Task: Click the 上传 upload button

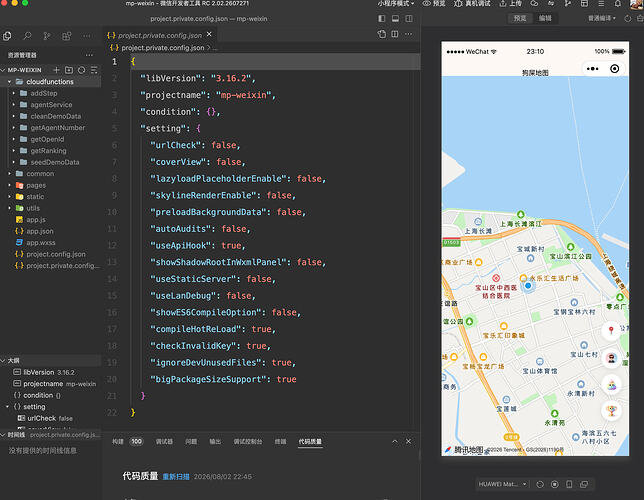Action: coord(511,3)
